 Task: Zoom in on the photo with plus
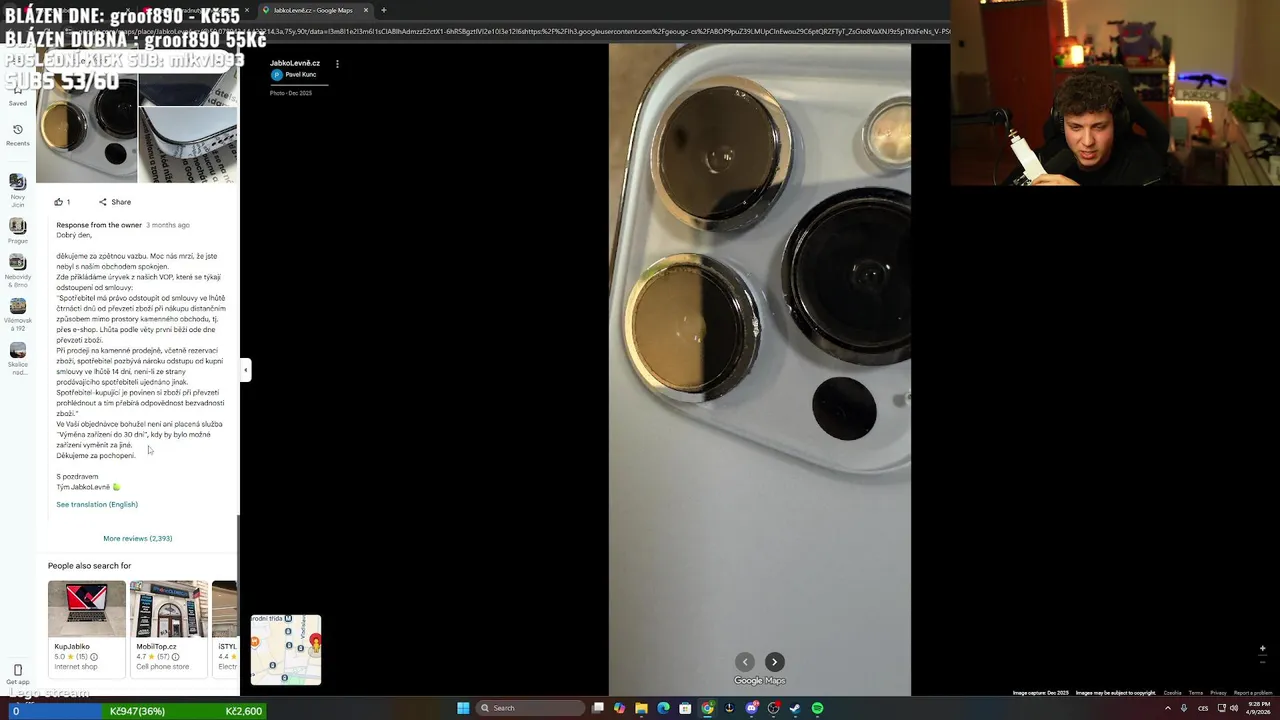coord(1262,649)
